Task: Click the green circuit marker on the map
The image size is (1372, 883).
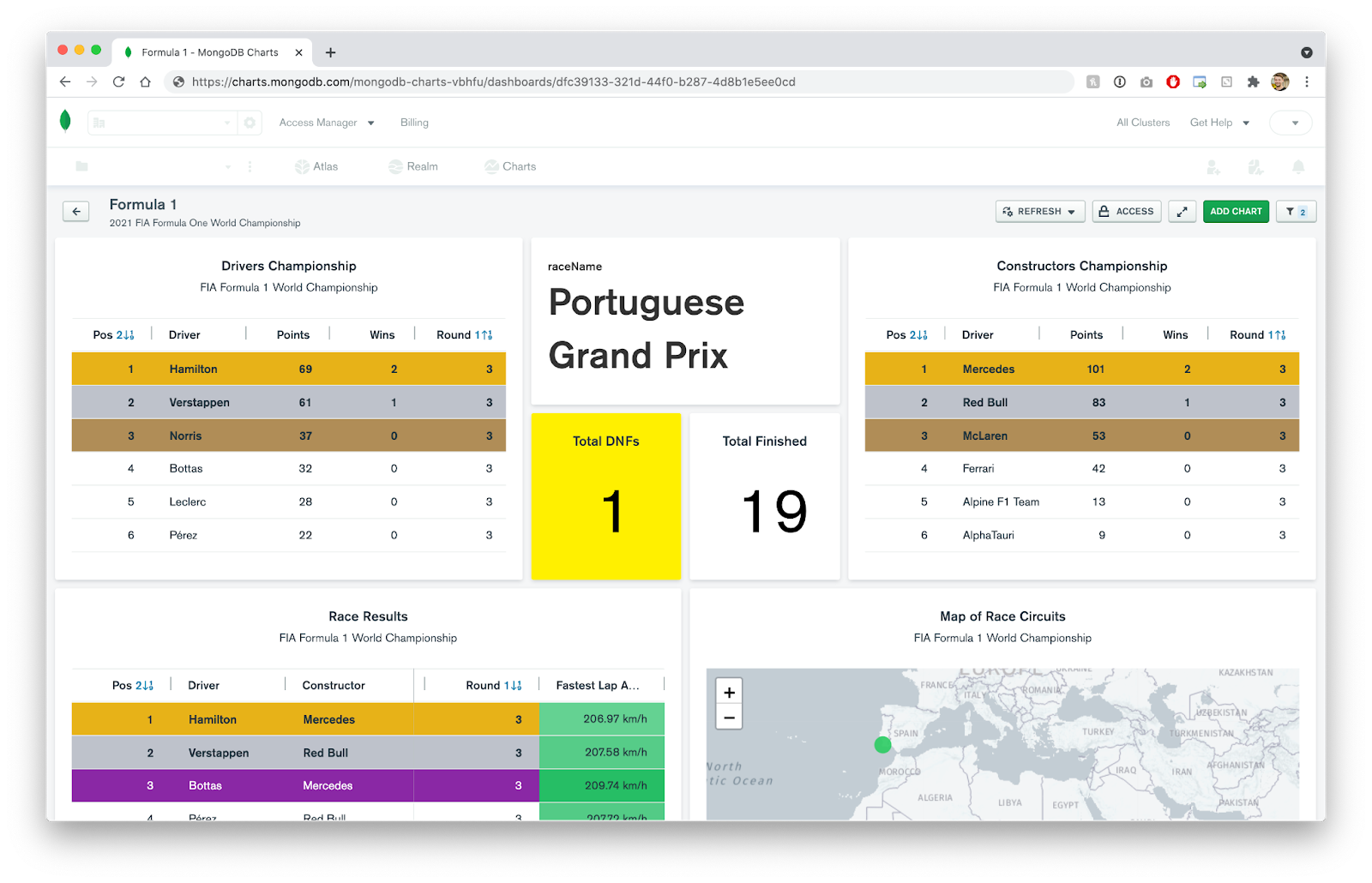Action: pos(882,745)
